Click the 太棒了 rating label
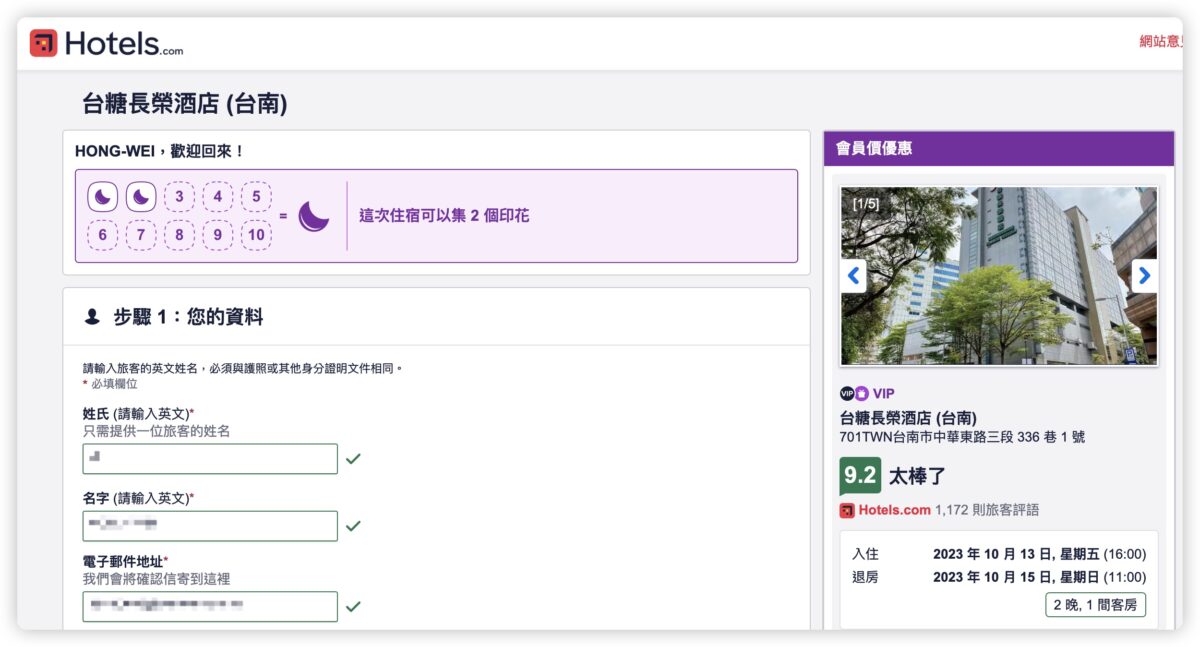This screenshot has width=1200, height=647. point(917,476)
